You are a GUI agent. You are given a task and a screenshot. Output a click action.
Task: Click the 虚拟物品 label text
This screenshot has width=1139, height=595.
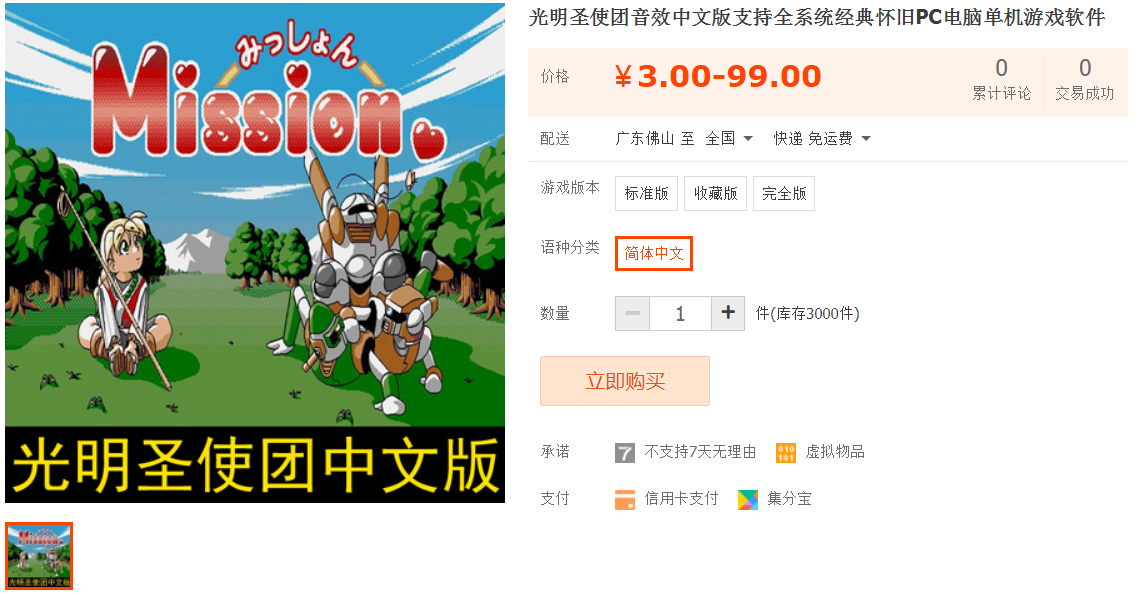point(835,452)
